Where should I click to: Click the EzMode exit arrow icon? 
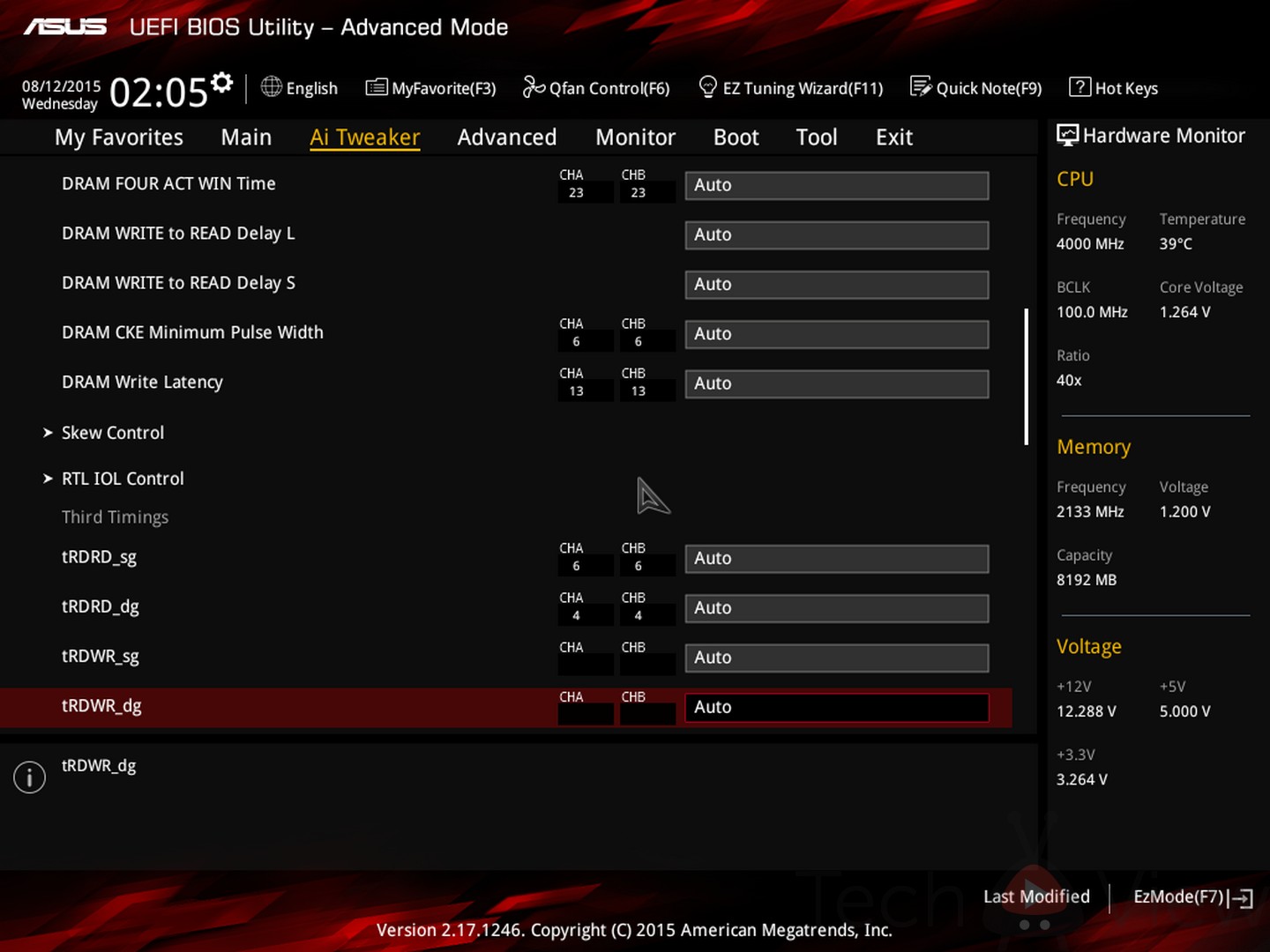point(1240,898)
